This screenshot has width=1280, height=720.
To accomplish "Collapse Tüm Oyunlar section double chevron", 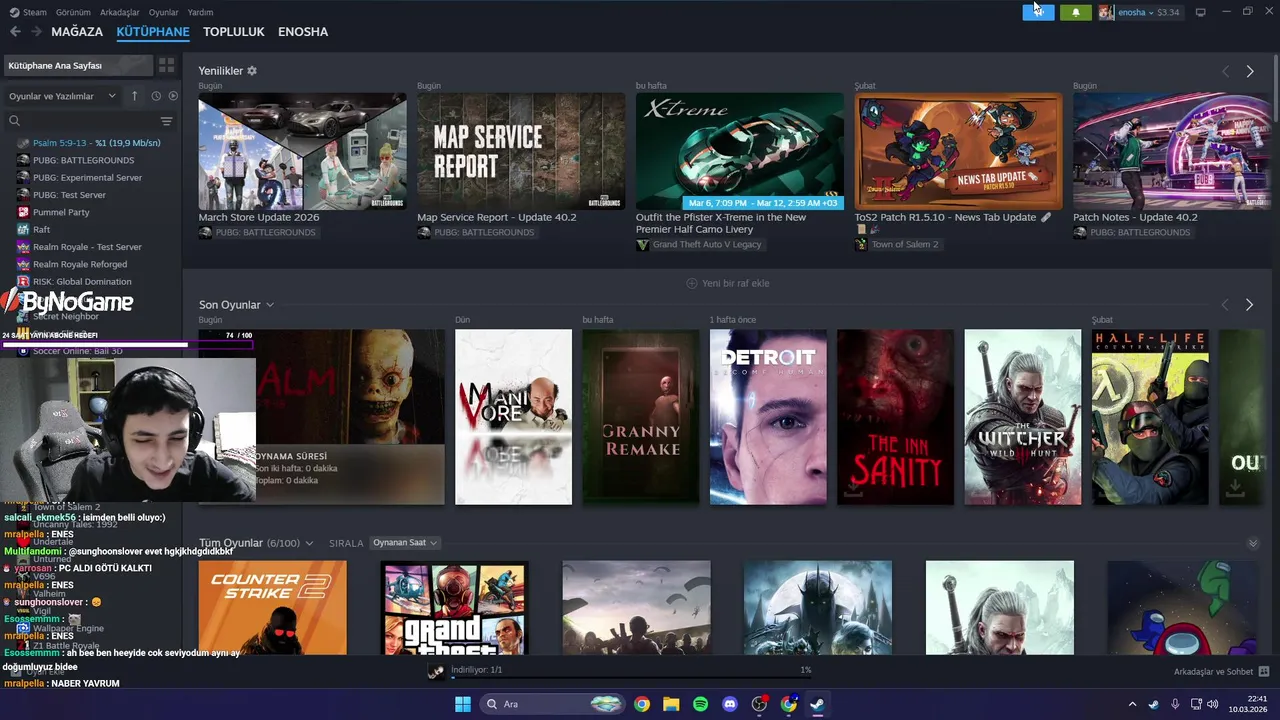I will (x=1253, y=543).
